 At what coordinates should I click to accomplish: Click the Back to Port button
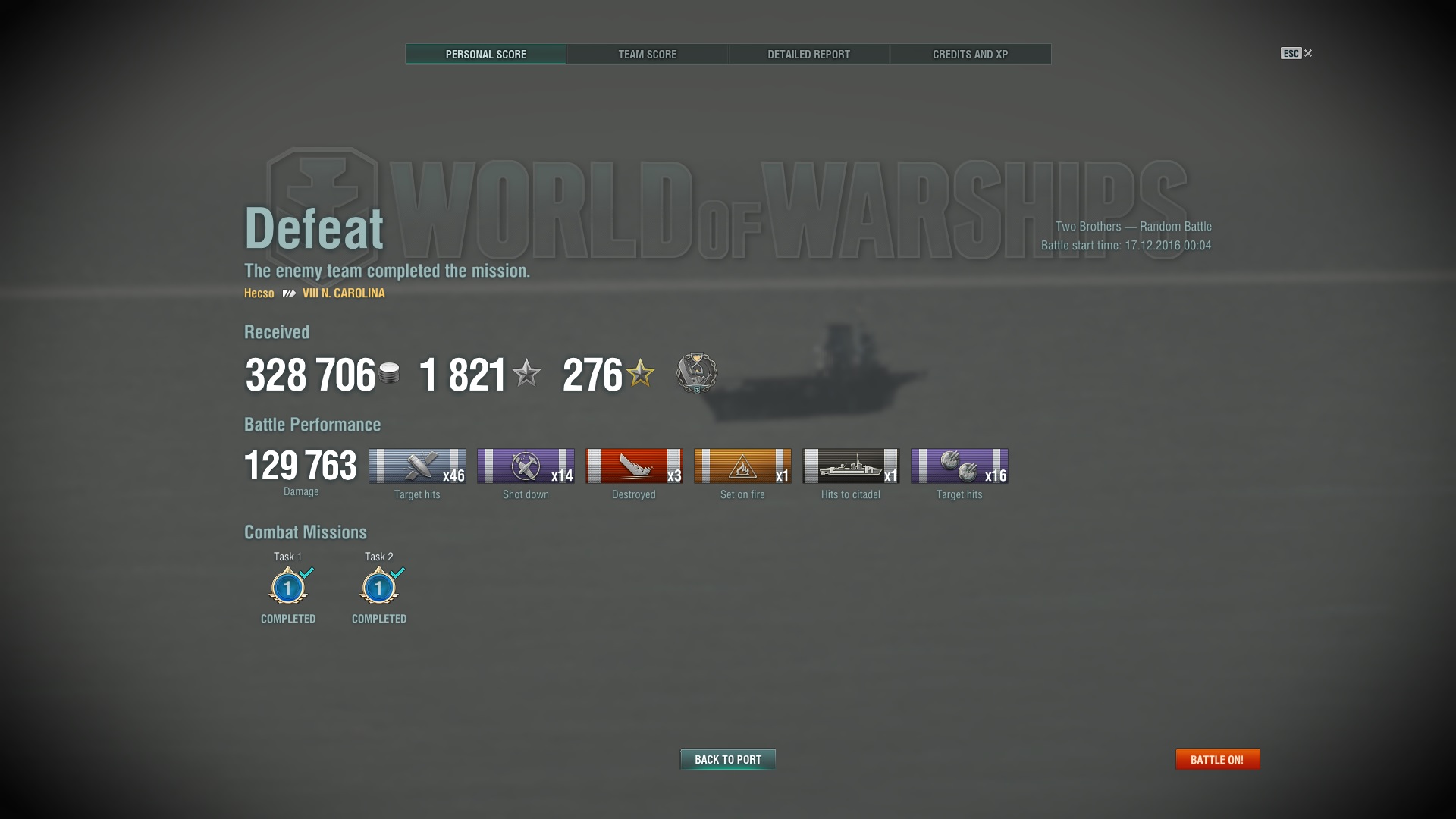click(x=728, y=759)
